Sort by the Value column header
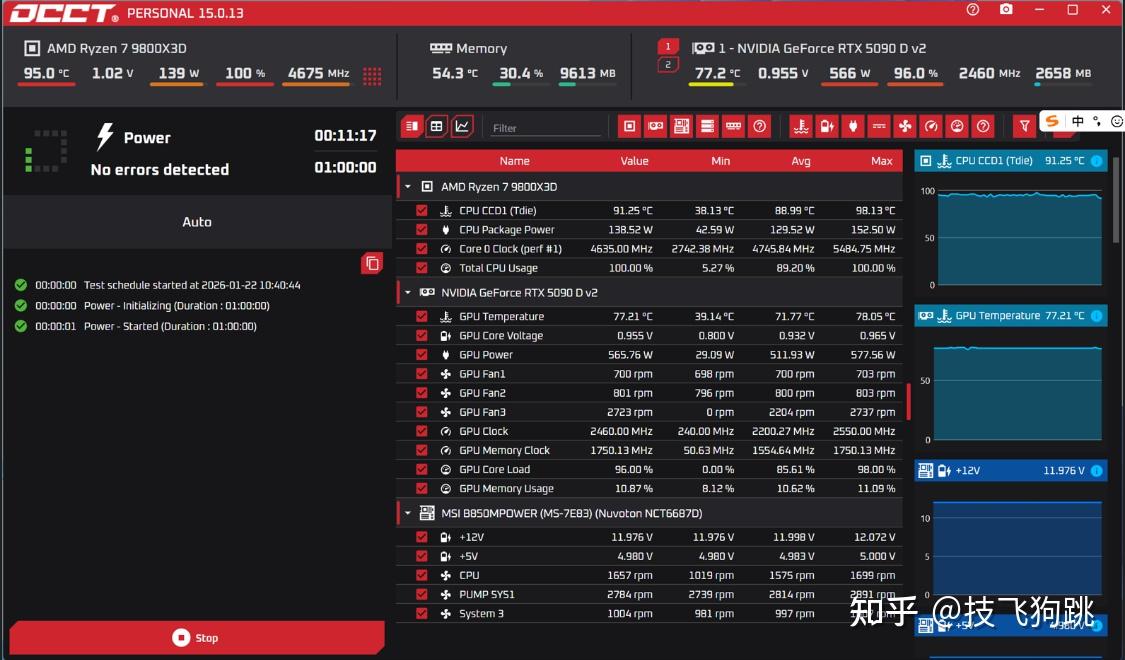 (x=634, y=161)
